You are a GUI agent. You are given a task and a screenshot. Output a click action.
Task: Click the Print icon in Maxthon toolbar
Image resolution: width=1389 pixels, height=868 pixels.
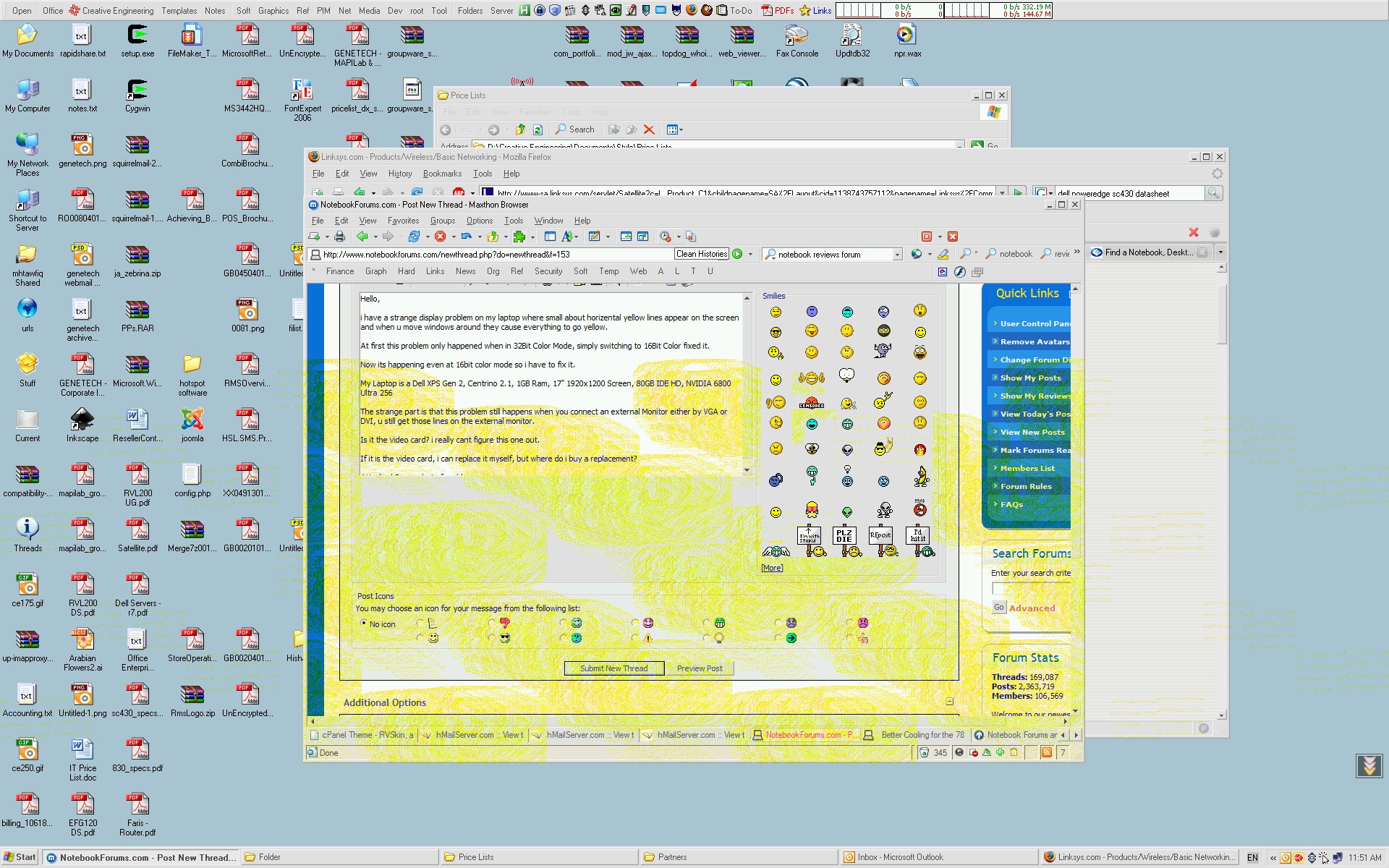339,237
